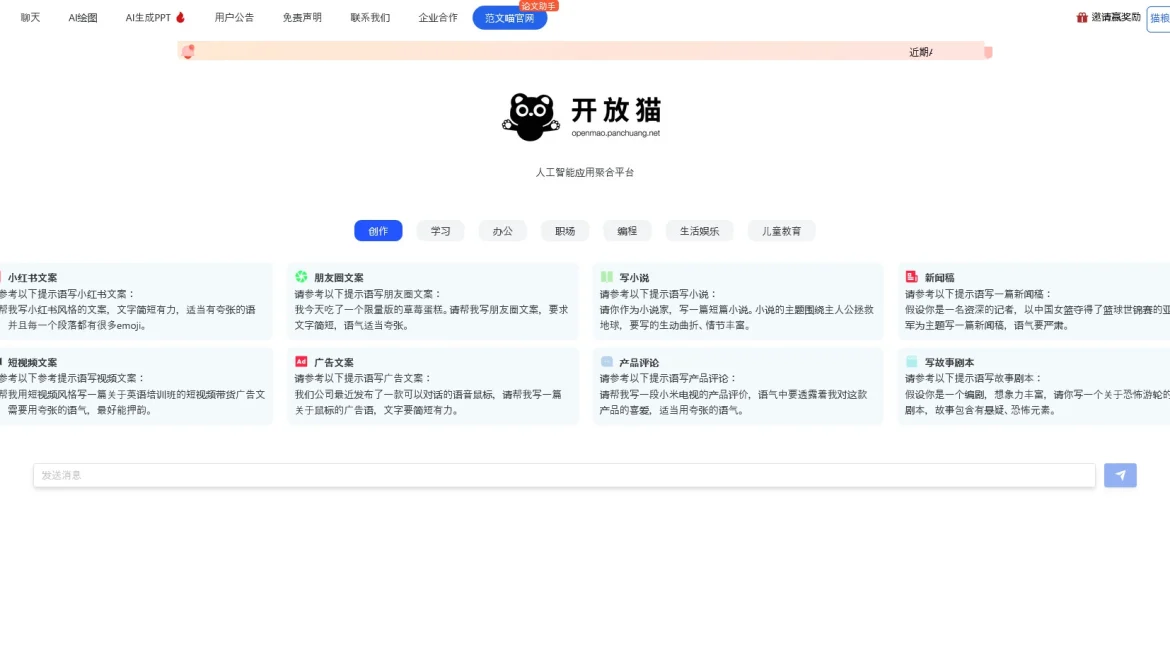Screen dimensions: 1170x650
Task: Click the 猫粮 button at top right
Action: click(1159, 18)
